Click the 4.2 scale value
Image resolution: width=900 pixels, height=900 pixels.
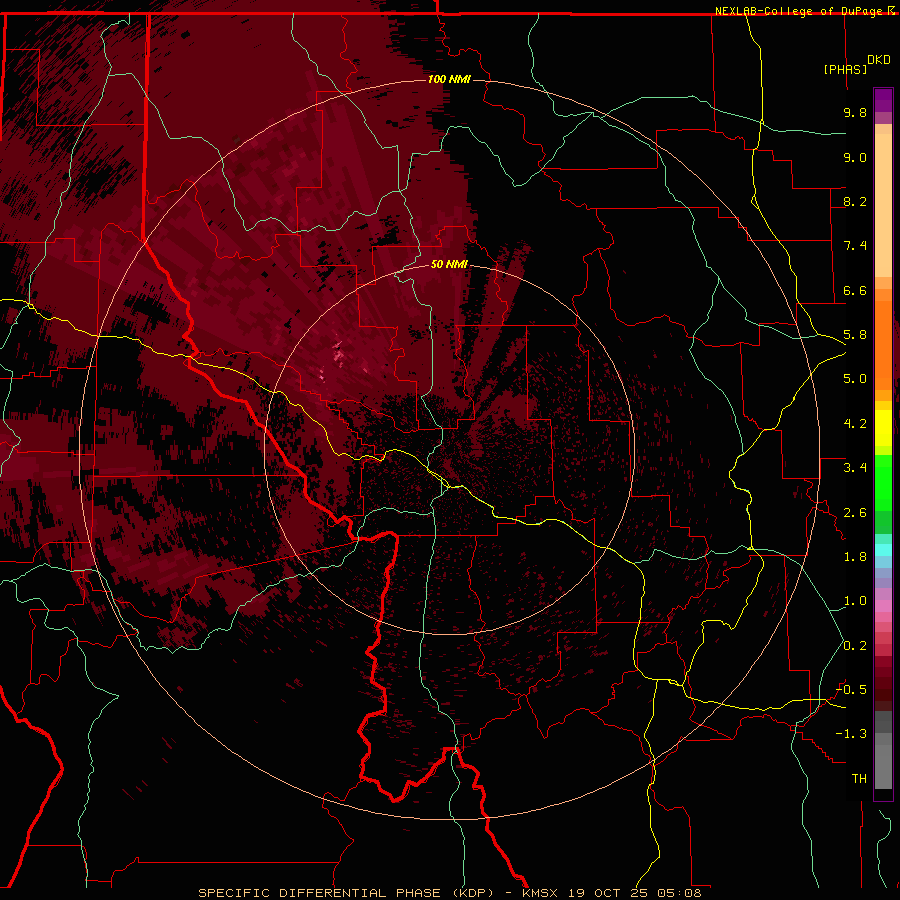[x=855, y=424]
